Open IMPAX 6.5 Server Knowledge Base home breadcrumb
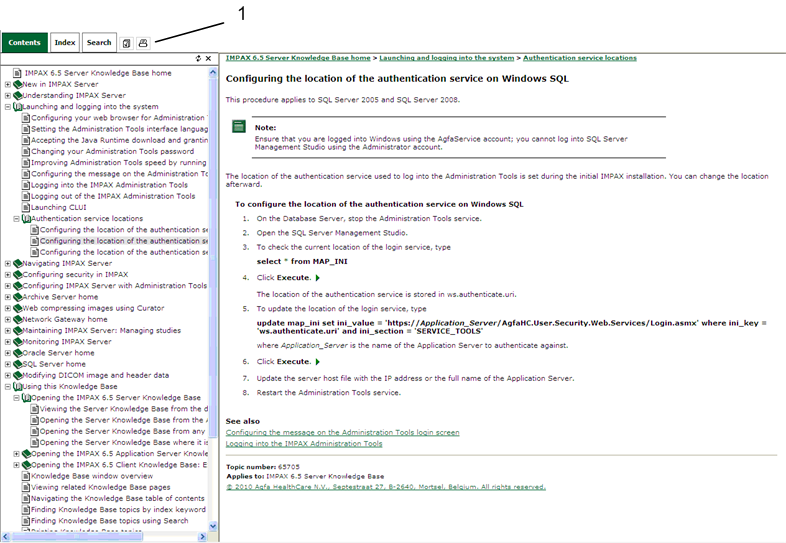The image size is (786, 543). 298,58
